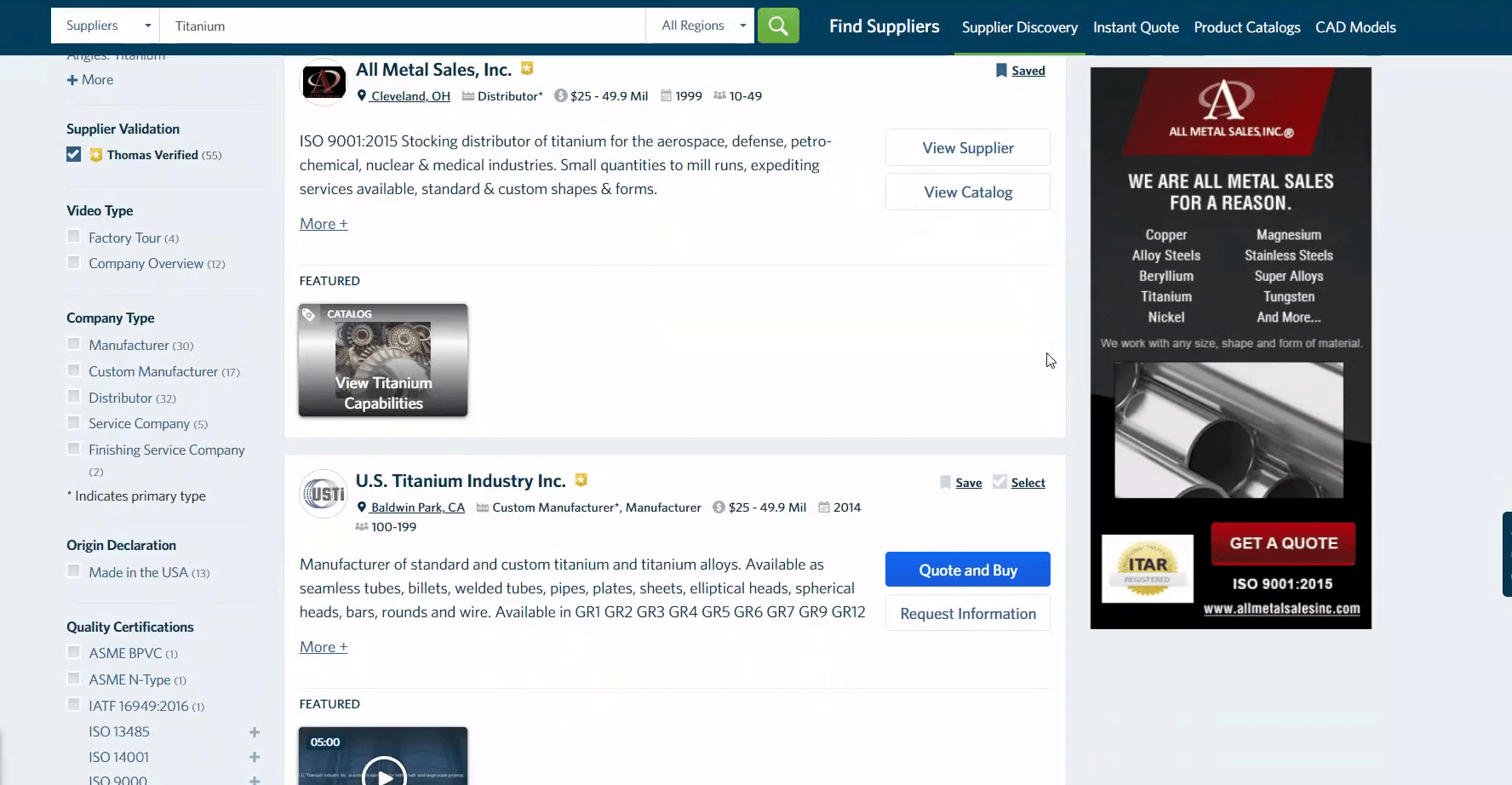Click All Metal Sales company logo
Viewport: 1512px width, 785px height.
tap(324, 83)
